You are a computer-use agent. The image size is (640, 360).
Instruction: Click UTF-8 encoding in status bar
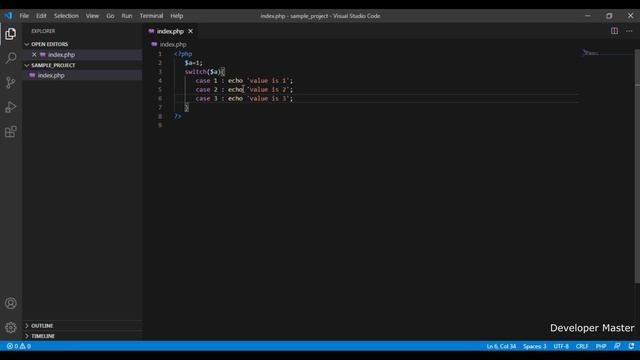[x=561, y=346]
